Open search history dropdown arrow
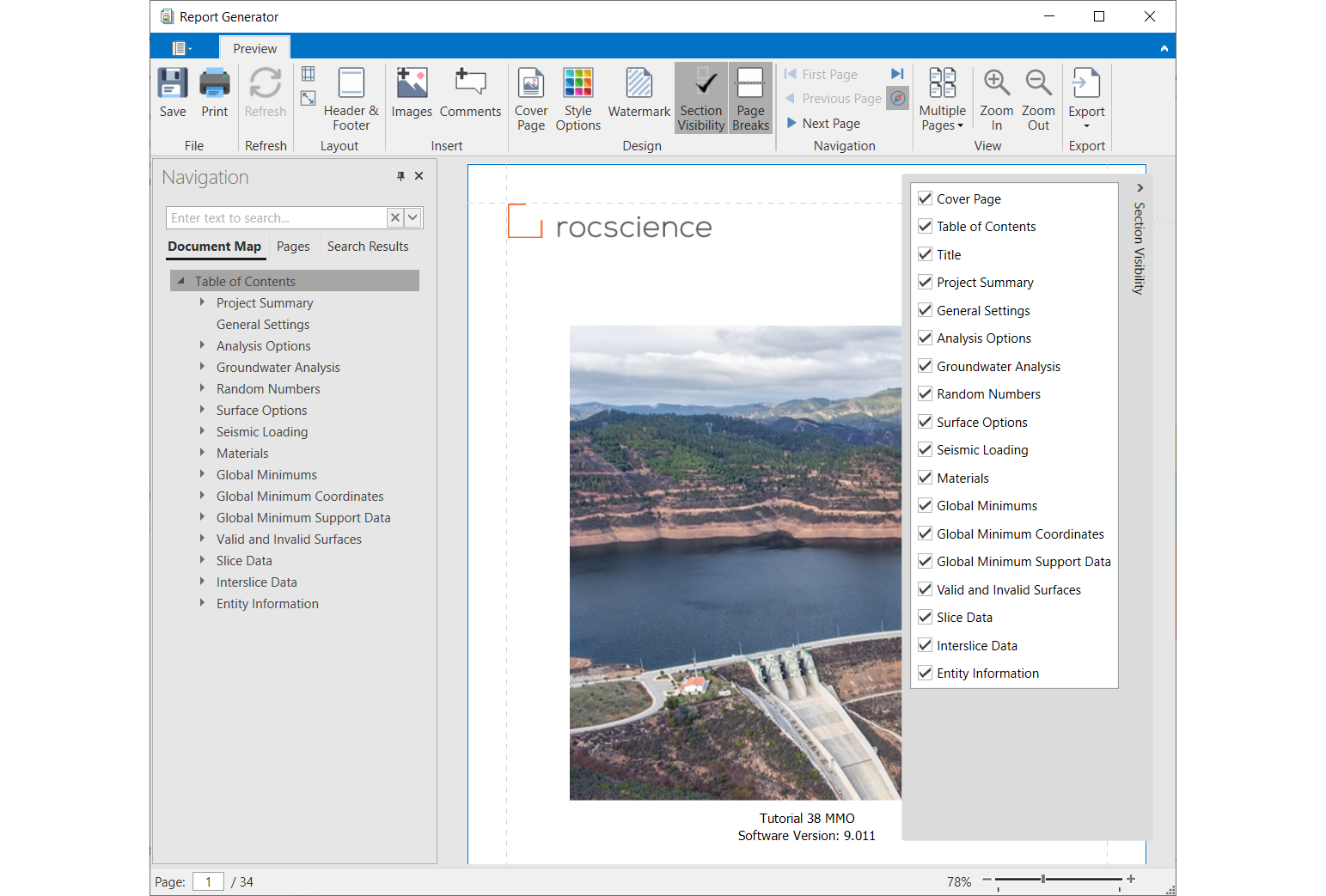This screenshot has width=1326, height=896. [x=412, y=217]
